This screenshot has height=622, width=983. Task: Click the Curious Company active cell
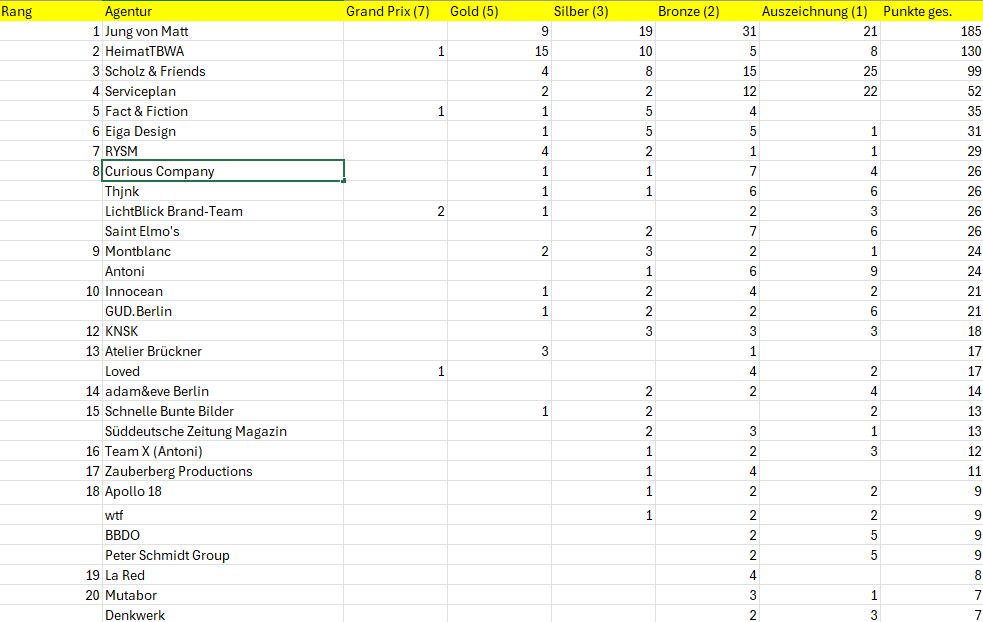[223, 171]
